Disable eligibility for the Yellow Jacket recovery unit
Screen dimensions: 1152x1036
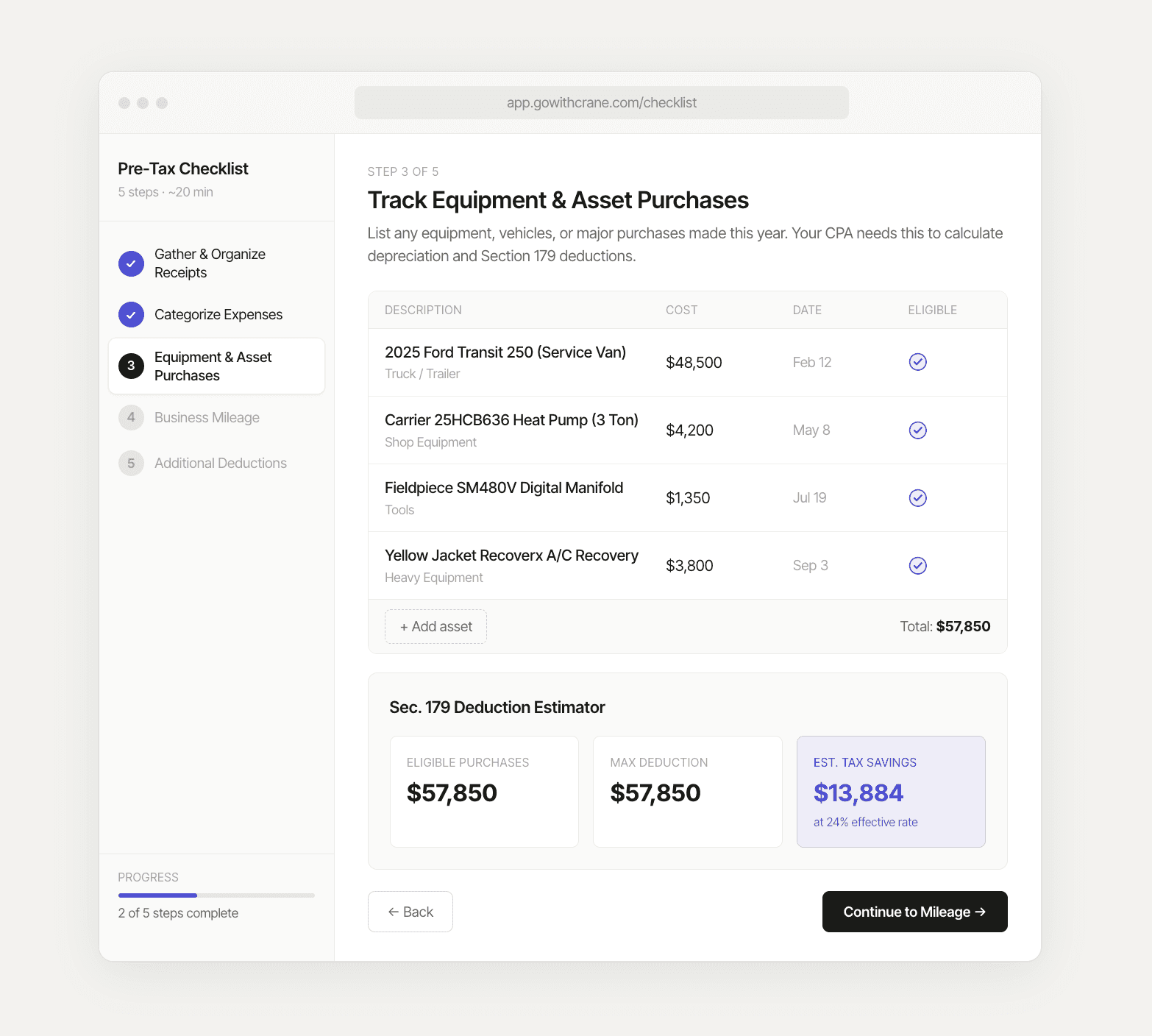coord(917,565)
